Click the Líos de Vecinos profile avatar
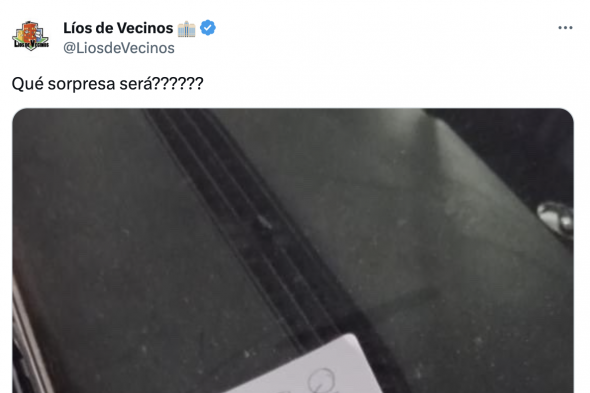The height and width of the screenshot is (393, 590). [x=30, y=36]
